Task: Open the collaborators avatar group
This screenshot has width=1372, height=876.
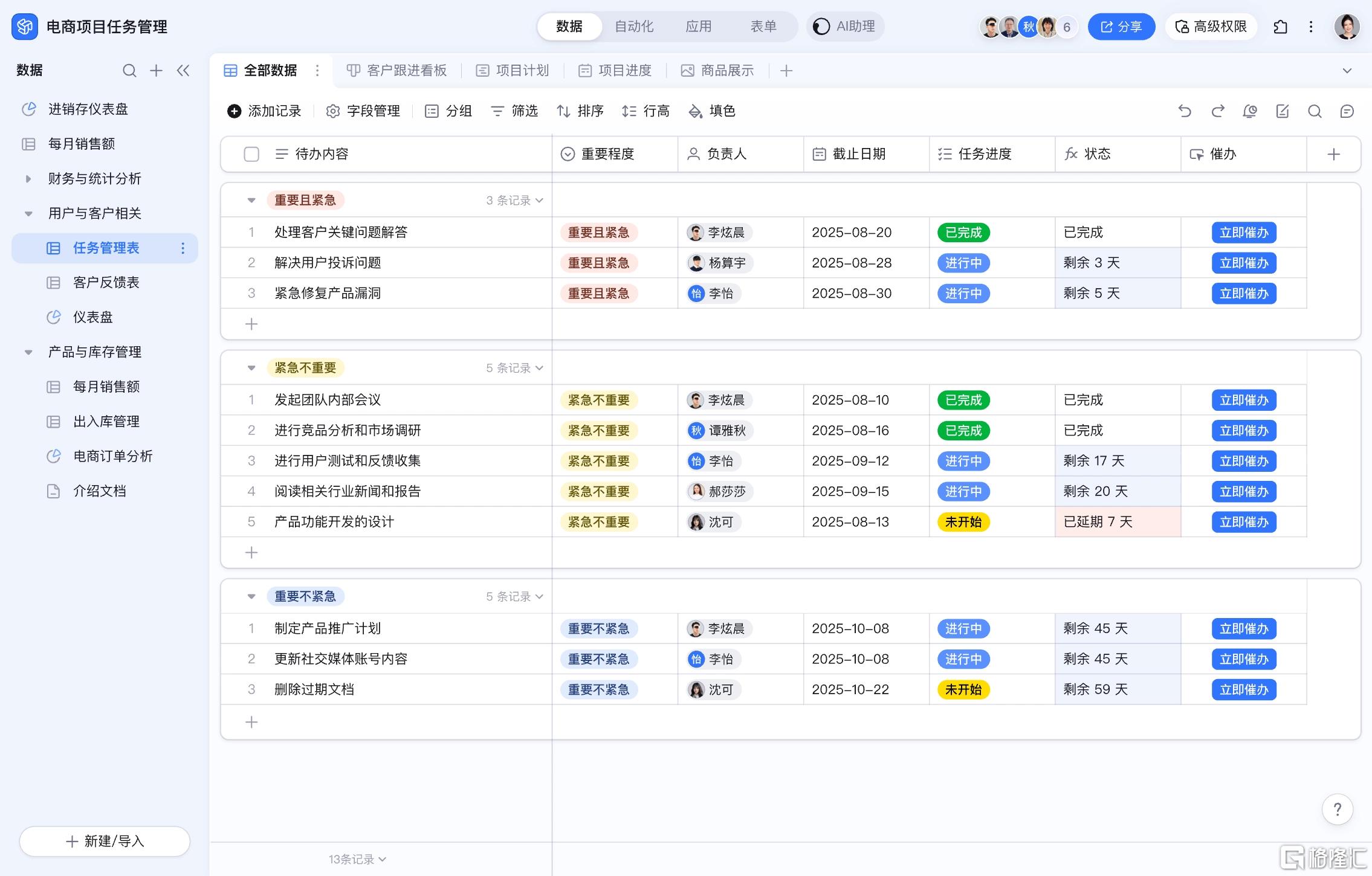Action: (x=1028, y=27)
